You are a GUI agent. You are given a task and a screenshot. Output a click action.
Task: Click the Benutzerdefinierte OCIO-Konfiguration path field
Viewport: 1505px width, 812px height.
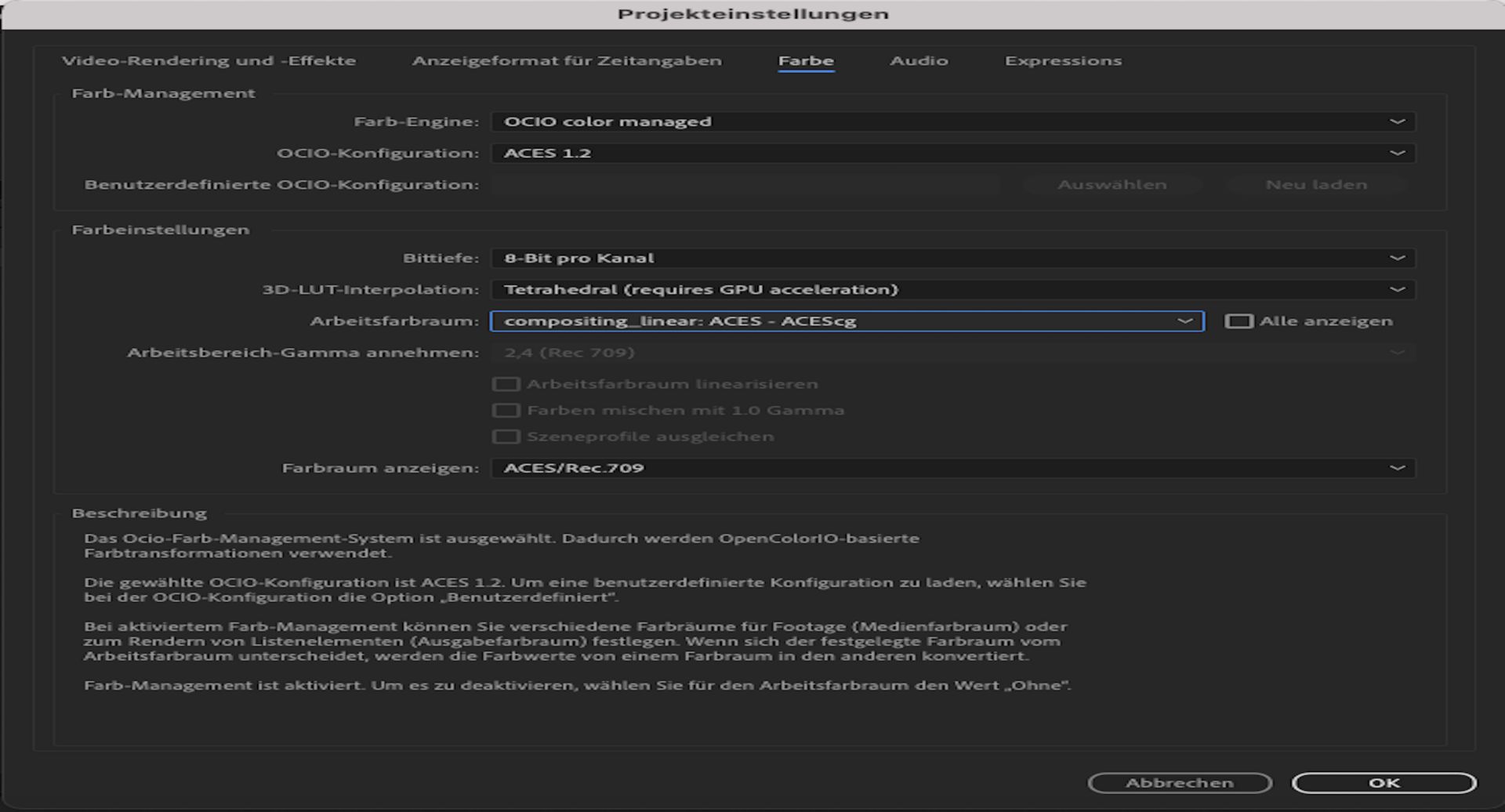tap(745, 185)
